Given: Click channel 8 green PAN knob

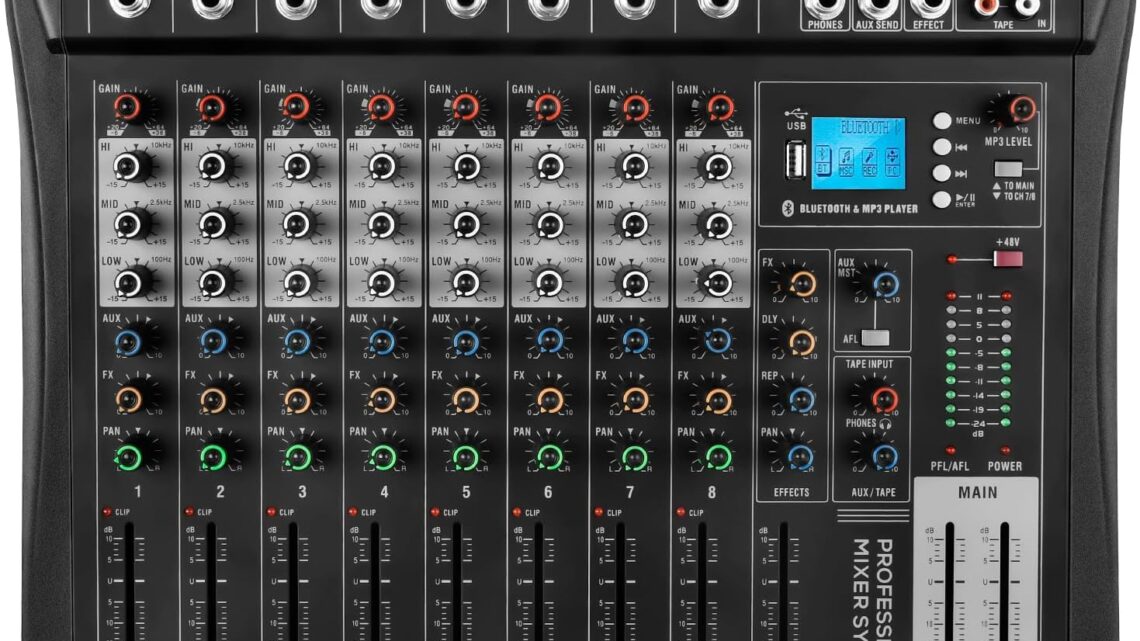Looking at the screenshot, I should point(717,457).
